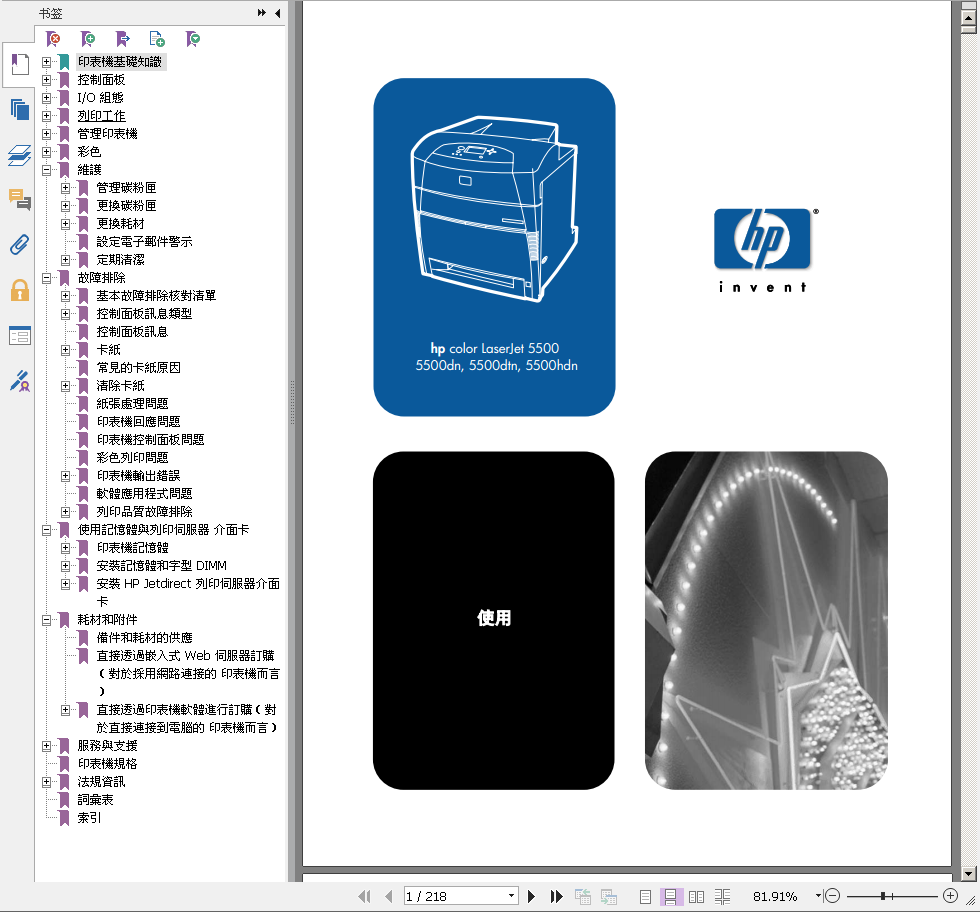The image size is (980, 912).
Task: Open the Attachments paperclip panel
Action: point(19,244)
